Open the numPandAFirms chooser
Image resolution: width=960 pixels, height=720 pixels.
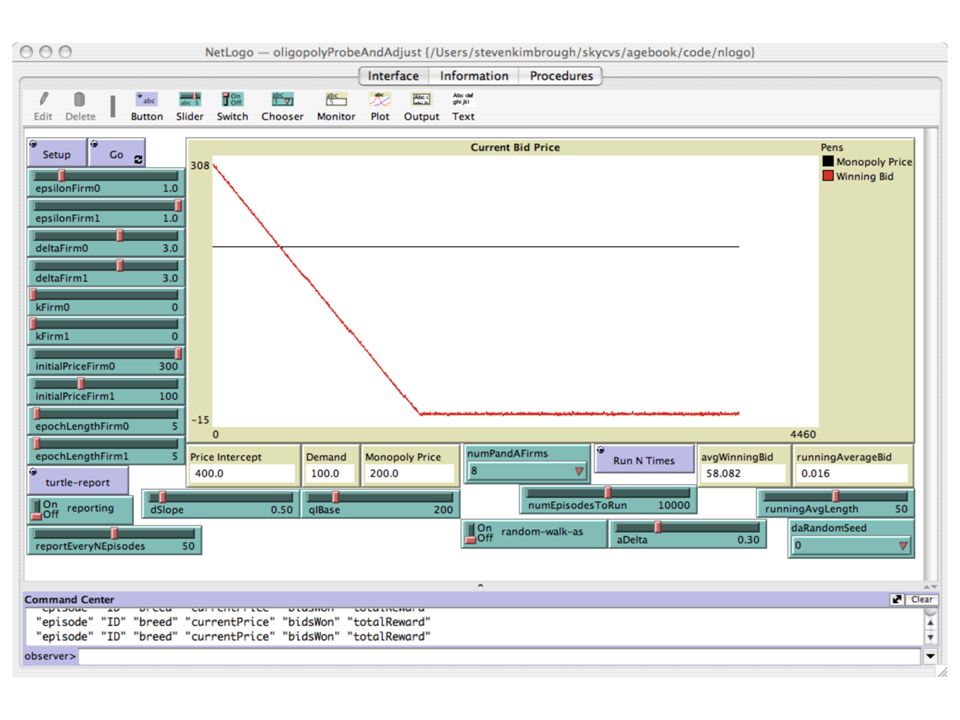[527, 464]
